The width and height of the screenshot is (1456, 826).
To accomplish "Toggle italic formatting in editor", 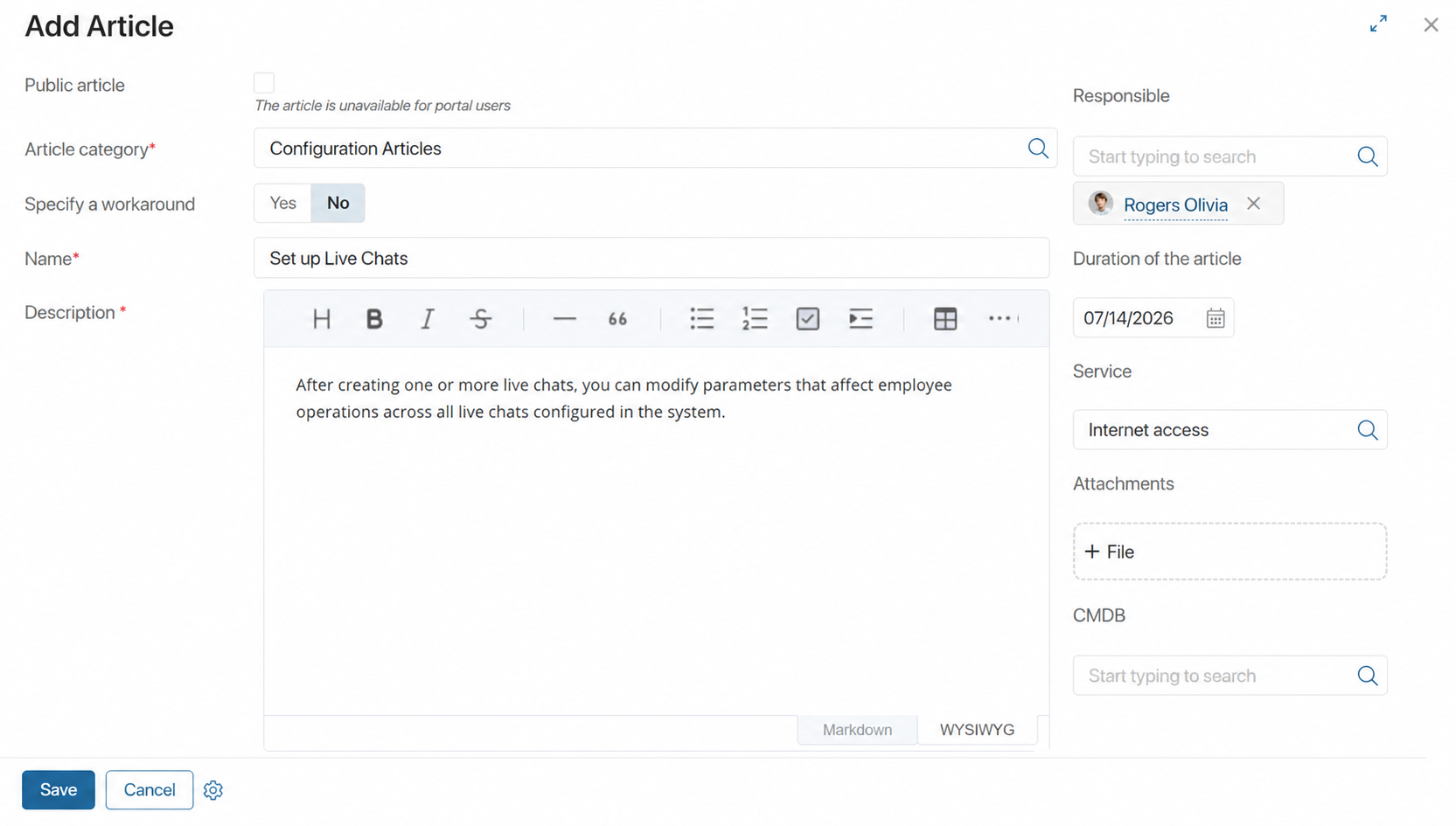I will point(427,319).
